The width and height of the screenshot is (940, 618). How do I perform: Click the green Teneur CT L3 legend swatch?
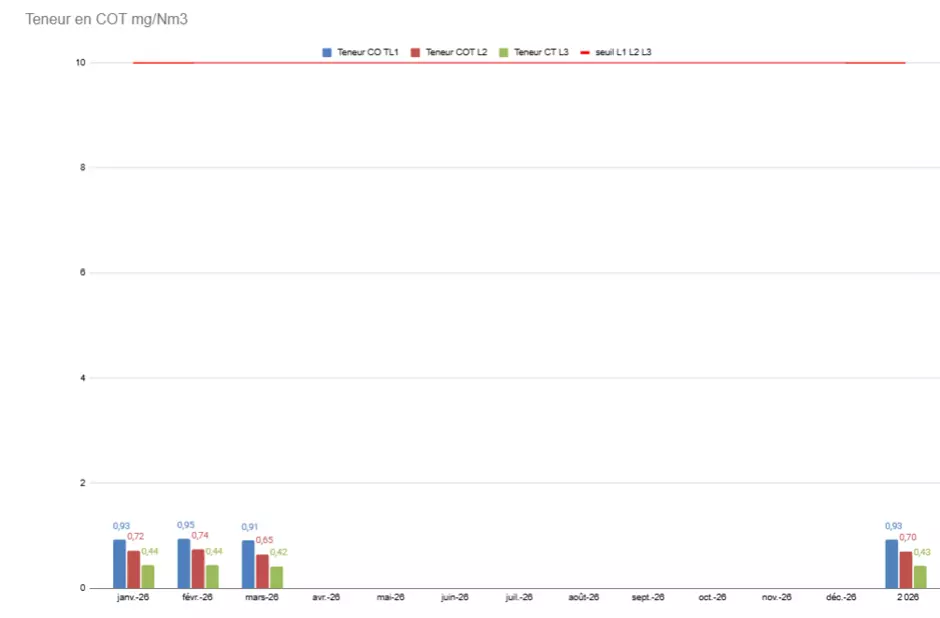click(x=504, y=52)
